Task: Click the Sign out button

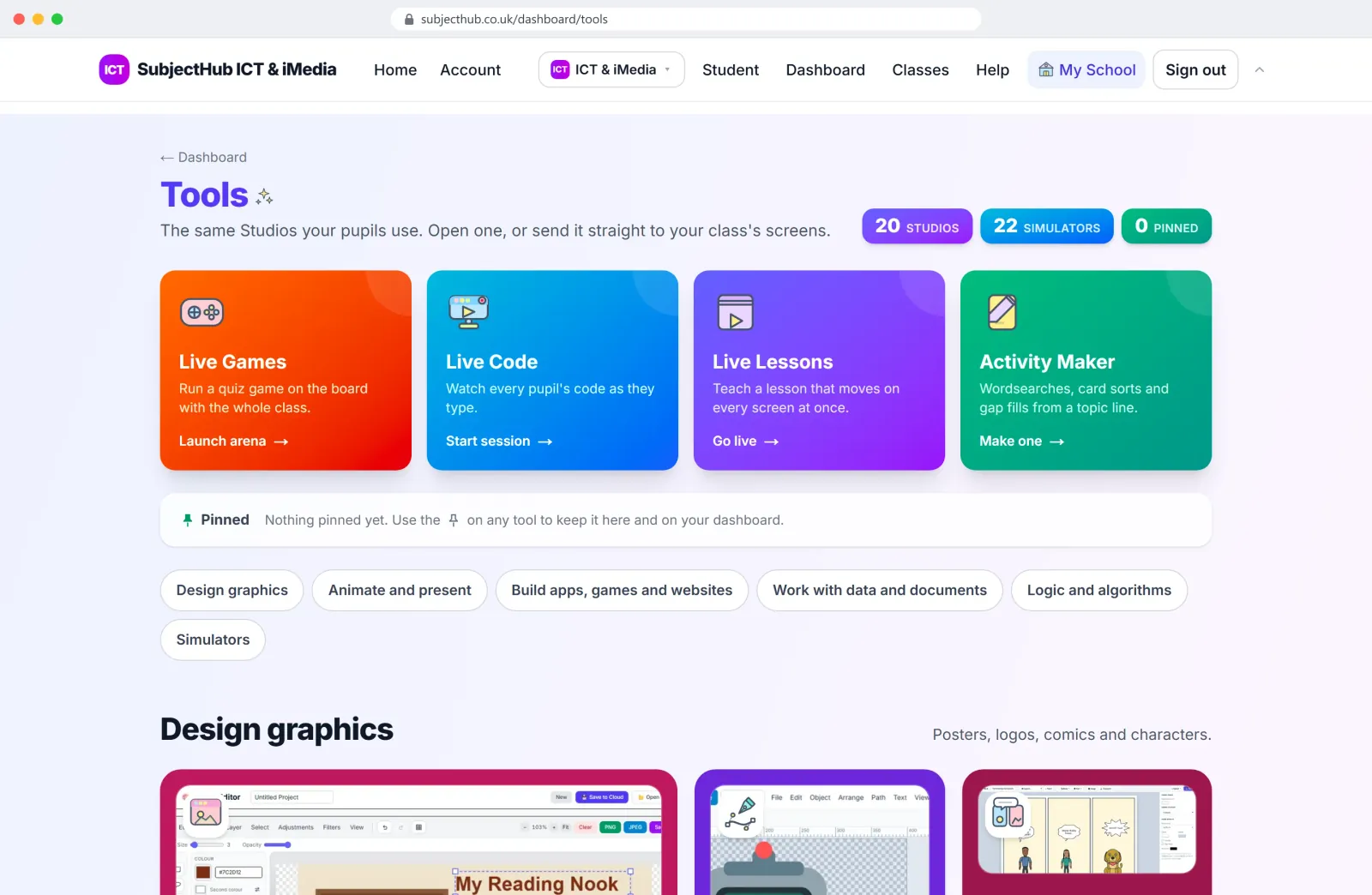Action: pos(1195,69)
